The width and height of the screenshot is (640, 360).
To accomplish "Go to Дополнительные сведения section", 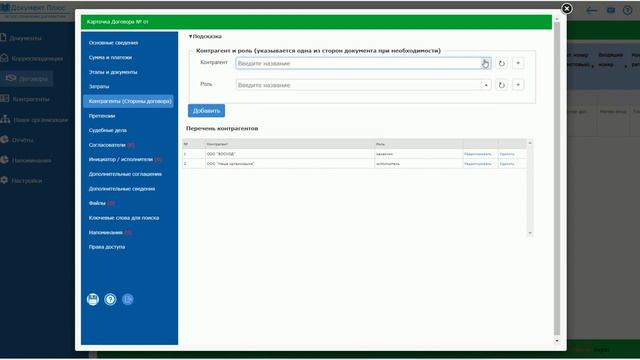I will click(x=122, y=189).
